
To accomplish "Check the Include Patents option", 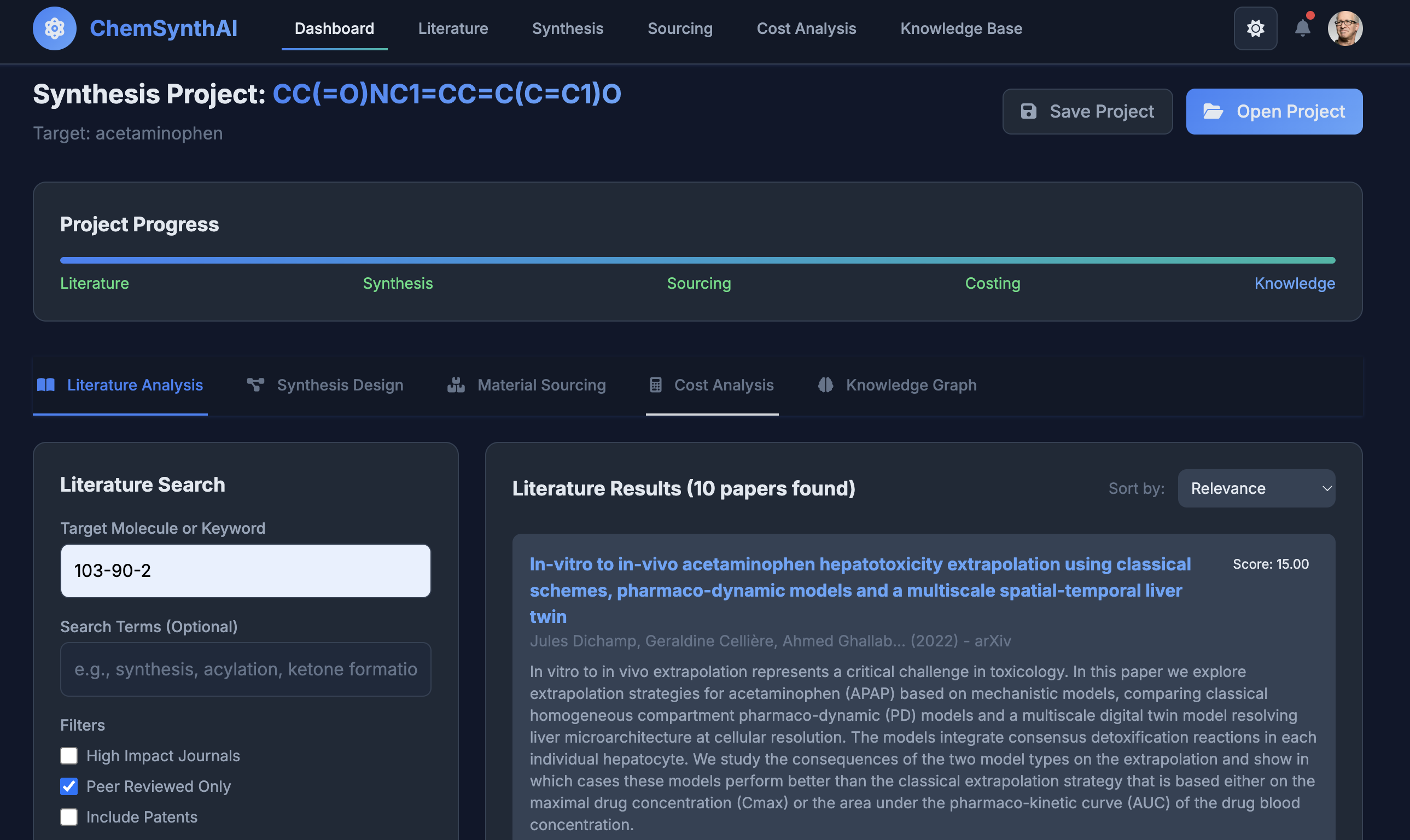I will point(68,817).
